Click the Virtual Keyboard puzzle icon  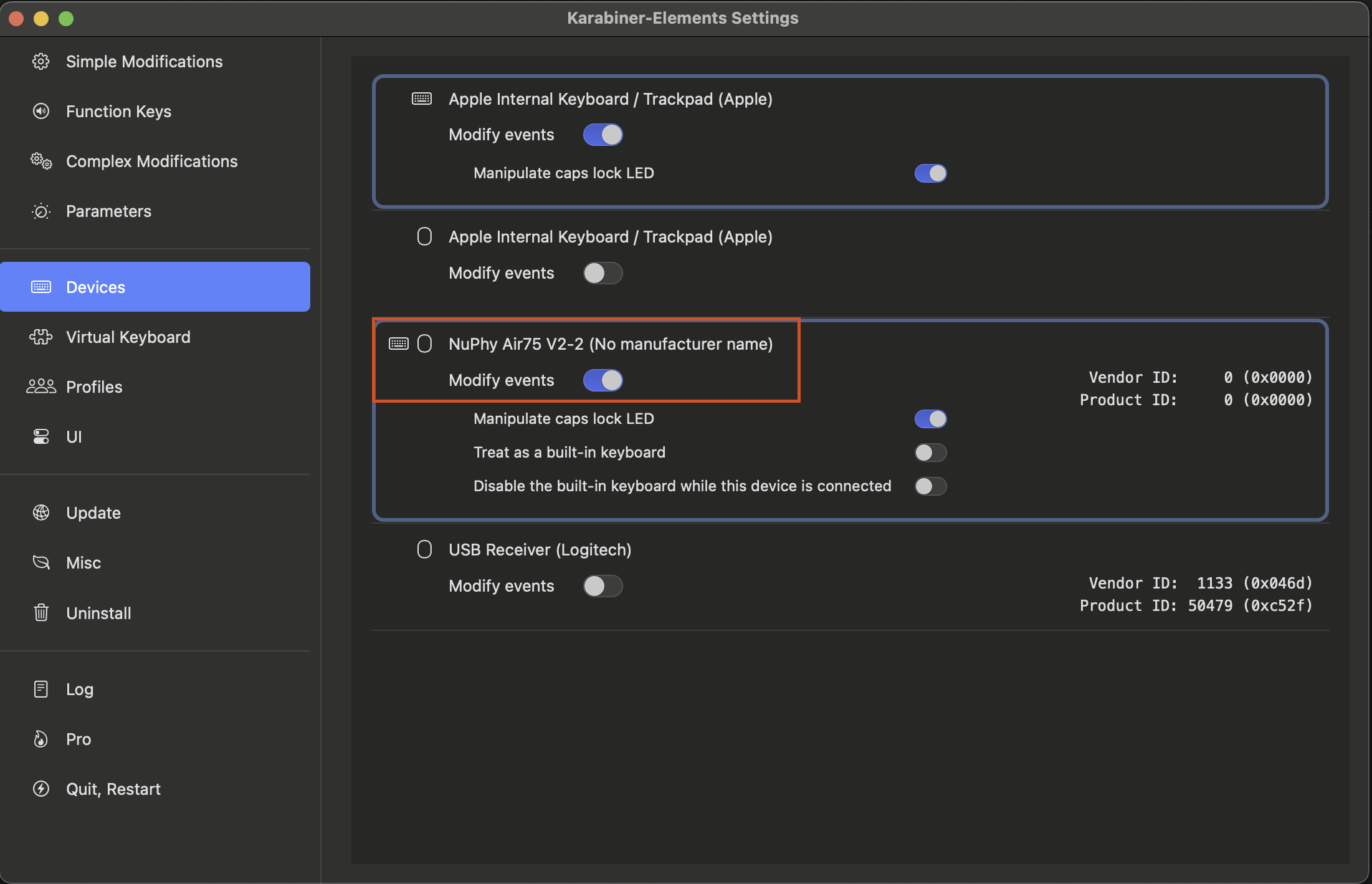pyautogui.click(x=41, y=337)
